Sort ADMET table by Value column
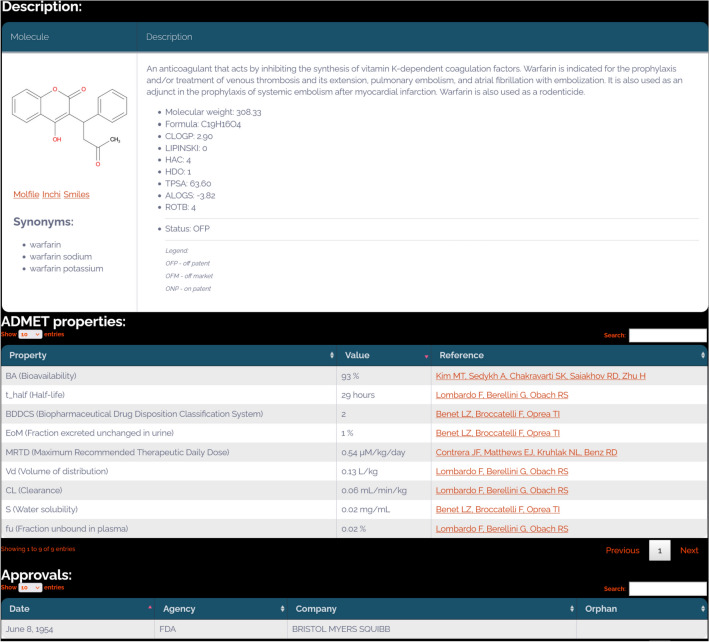This screenshot has height=642, width=709. click(x=381, y=355)
